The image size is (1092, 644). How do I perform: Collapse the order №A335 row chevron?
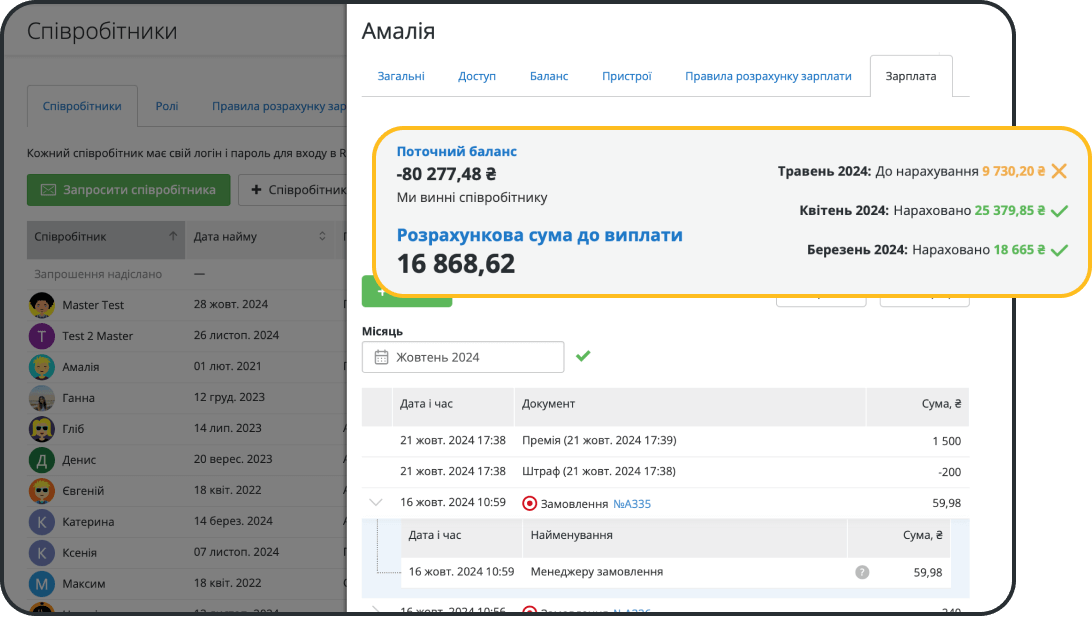376,503
